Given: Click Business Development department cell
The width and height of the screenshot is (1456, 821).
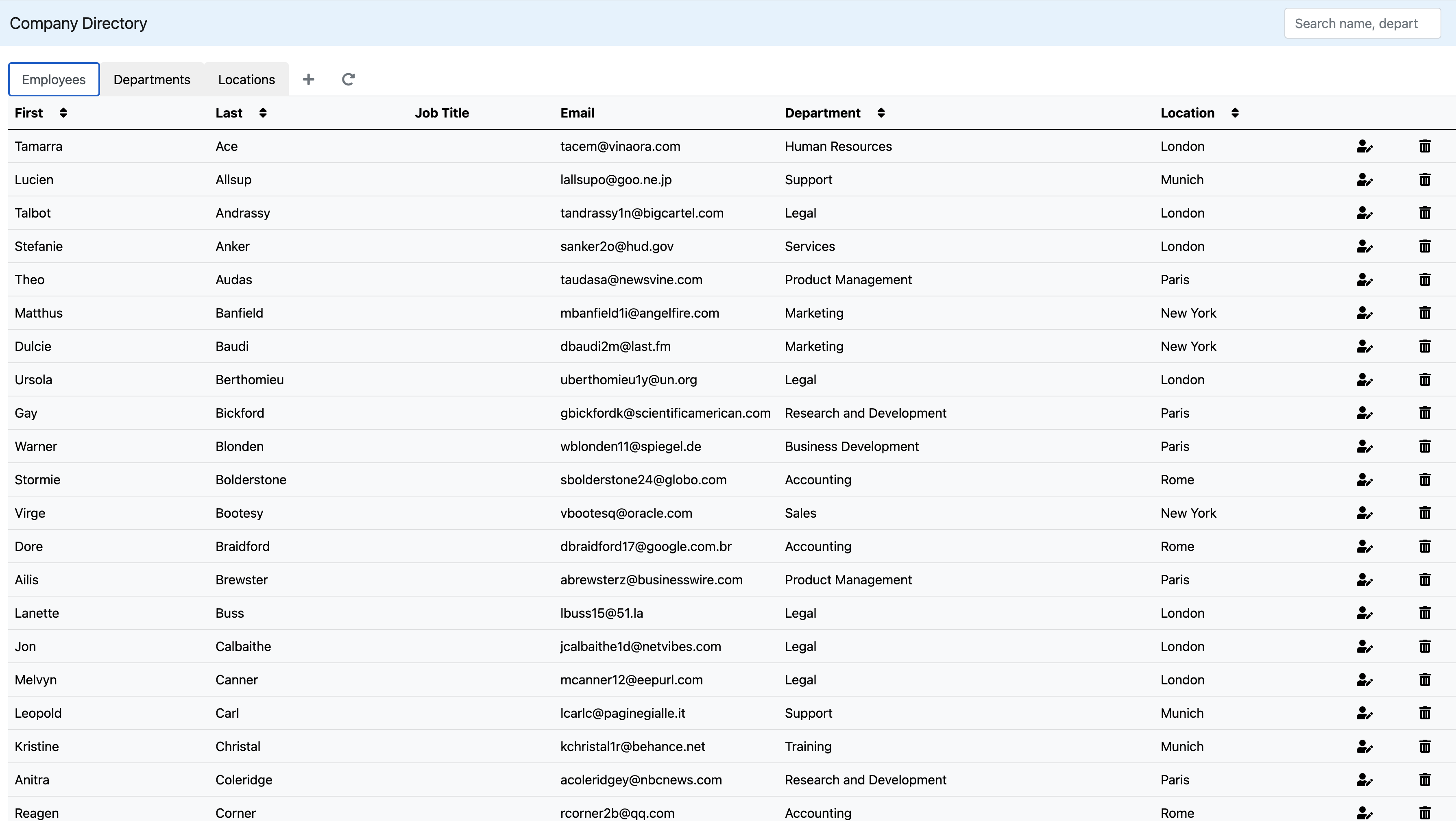Looking at the screenshot, I should (x=852, y=446).
